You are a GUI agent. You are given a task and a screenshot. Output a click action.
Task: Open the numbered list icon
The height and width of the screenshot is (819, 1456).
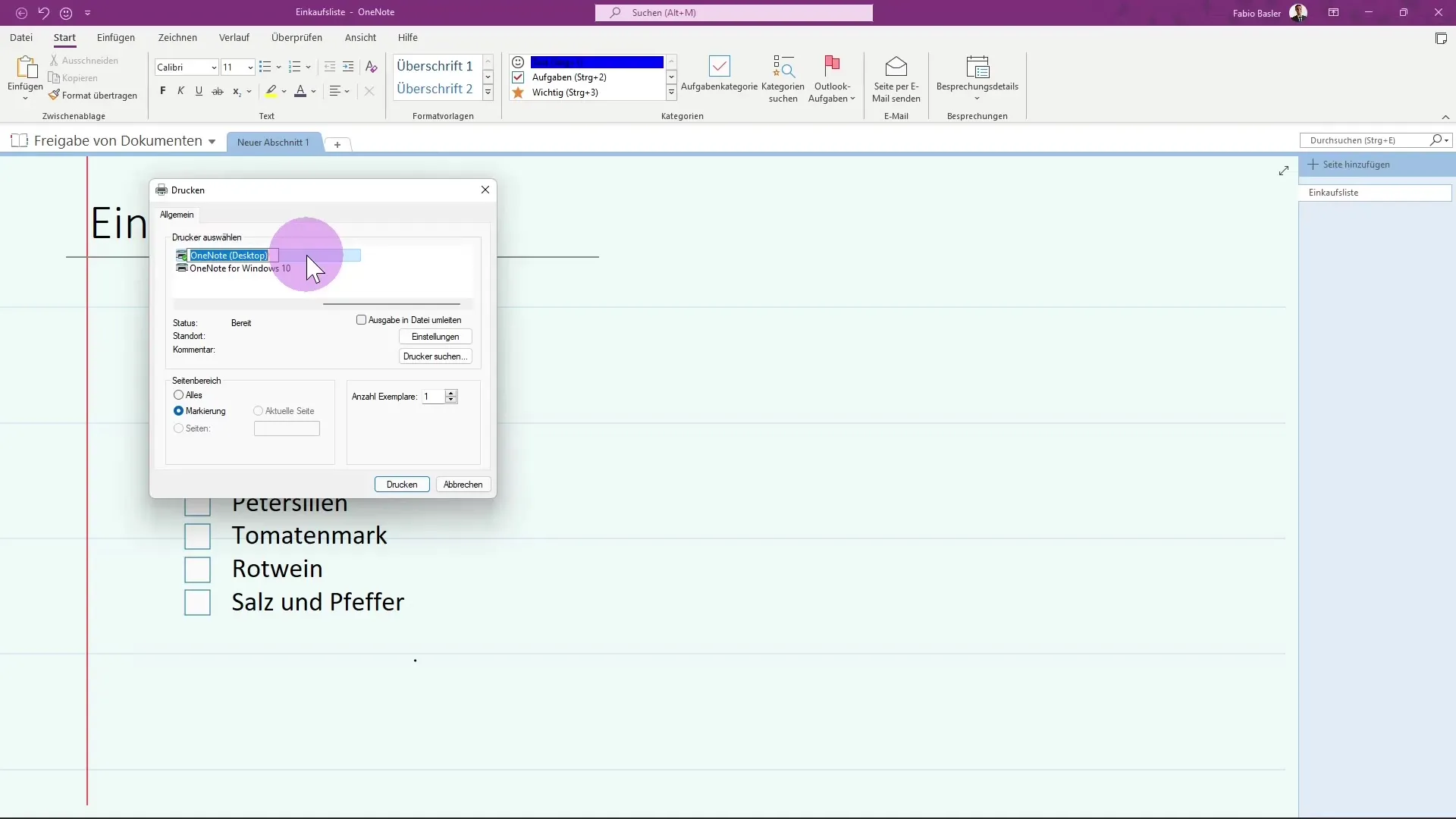[295, 67]
